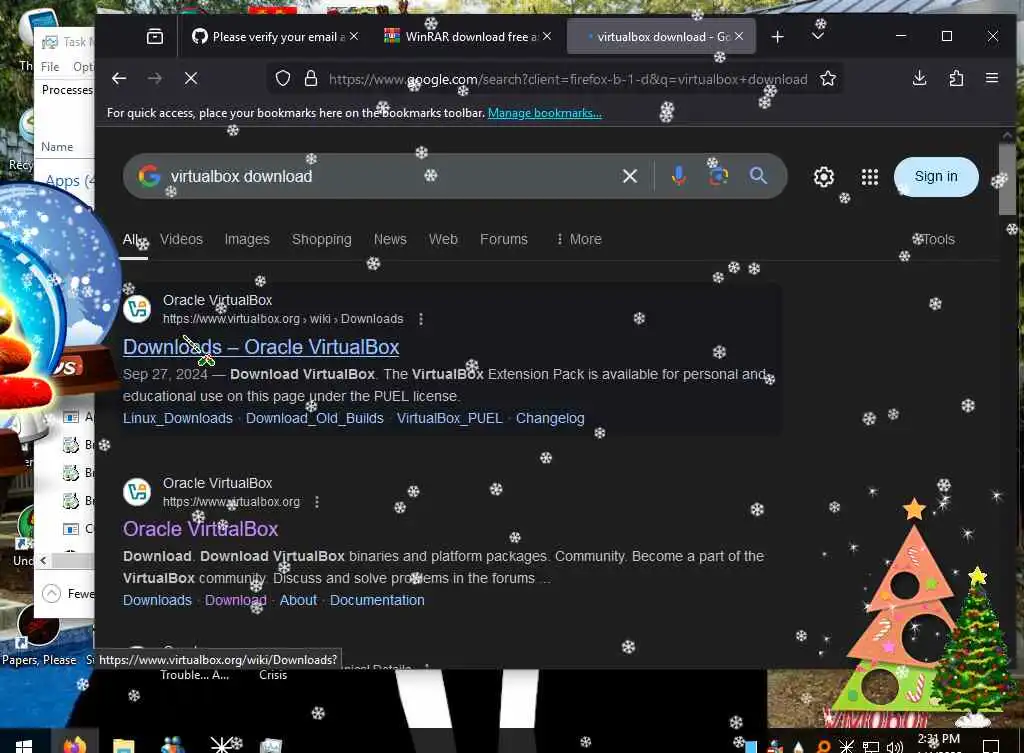Select the Forums search filter

[504, 239]
